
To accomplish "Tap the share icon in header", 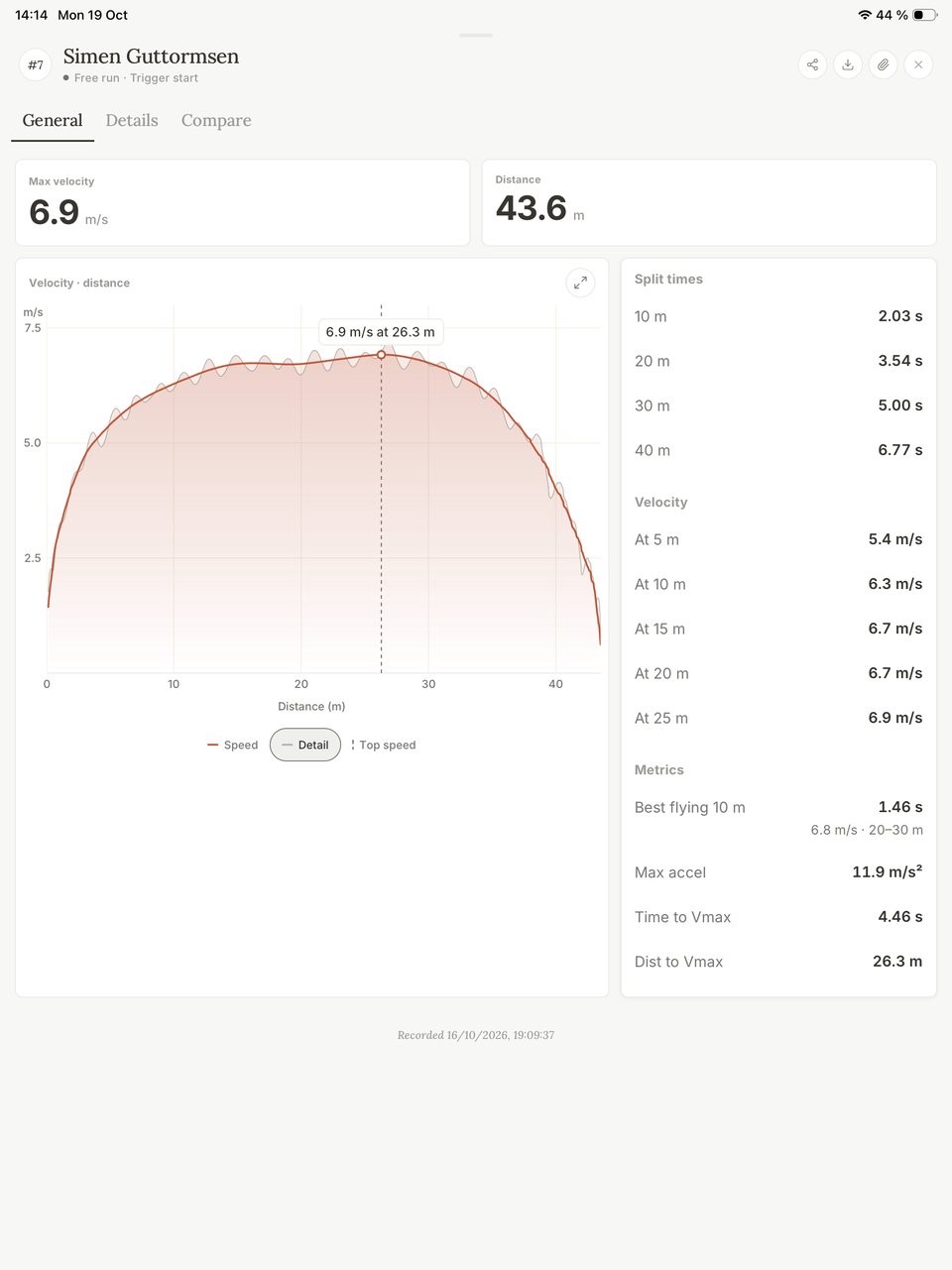I will [x=812, y=64].
